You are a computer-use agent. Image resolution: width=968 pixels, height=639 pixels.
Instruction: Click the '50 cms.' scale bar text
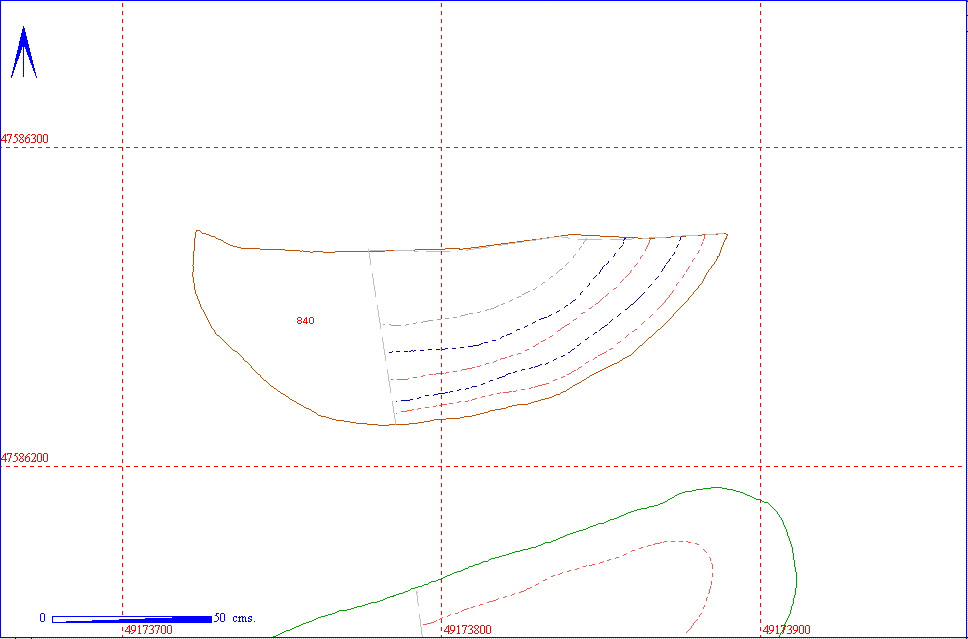pos(235,618)
